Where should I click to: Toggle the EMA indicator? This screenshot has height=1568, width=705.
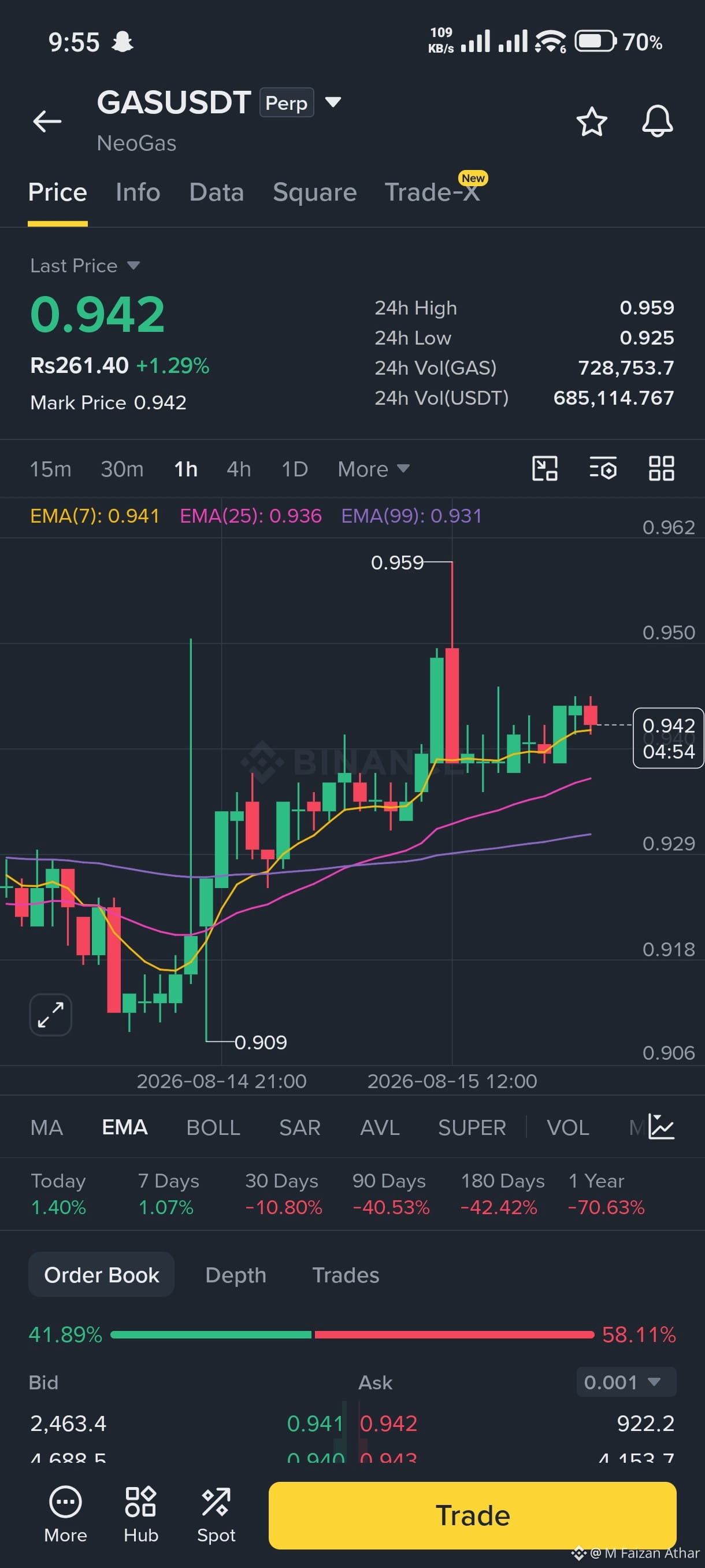(x=125, y=1127)
